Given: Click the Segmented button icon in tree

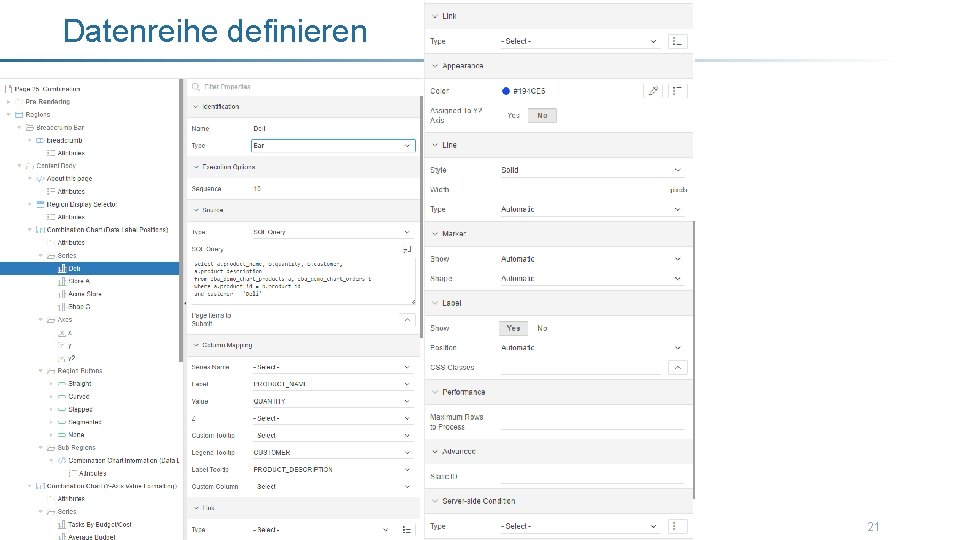Looking at the screenshot, I should 62,422.
